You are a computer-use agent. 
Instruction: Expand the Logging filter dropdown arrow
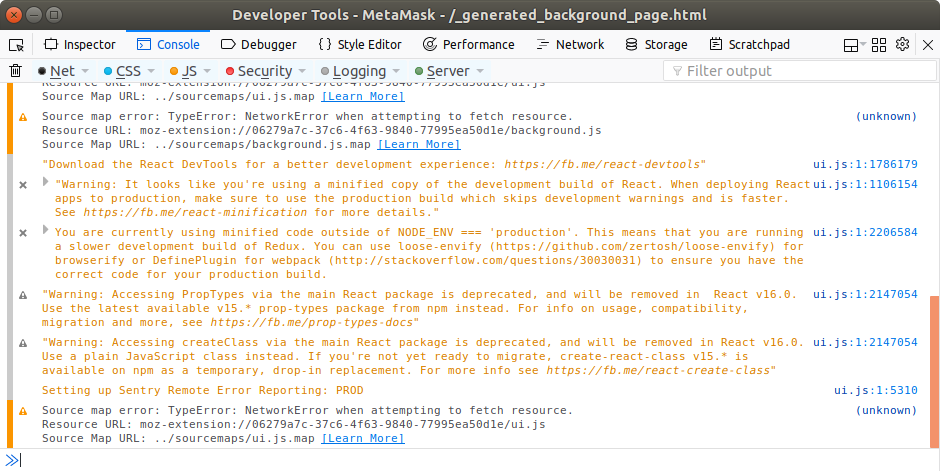coord(396,71)
